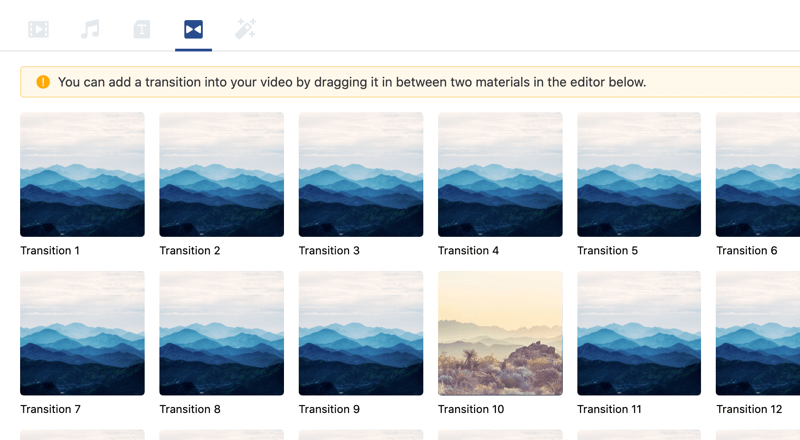Screen dimensions: 800x440
Task: Click the 'Transition 9' label
Action: (329, 409)
